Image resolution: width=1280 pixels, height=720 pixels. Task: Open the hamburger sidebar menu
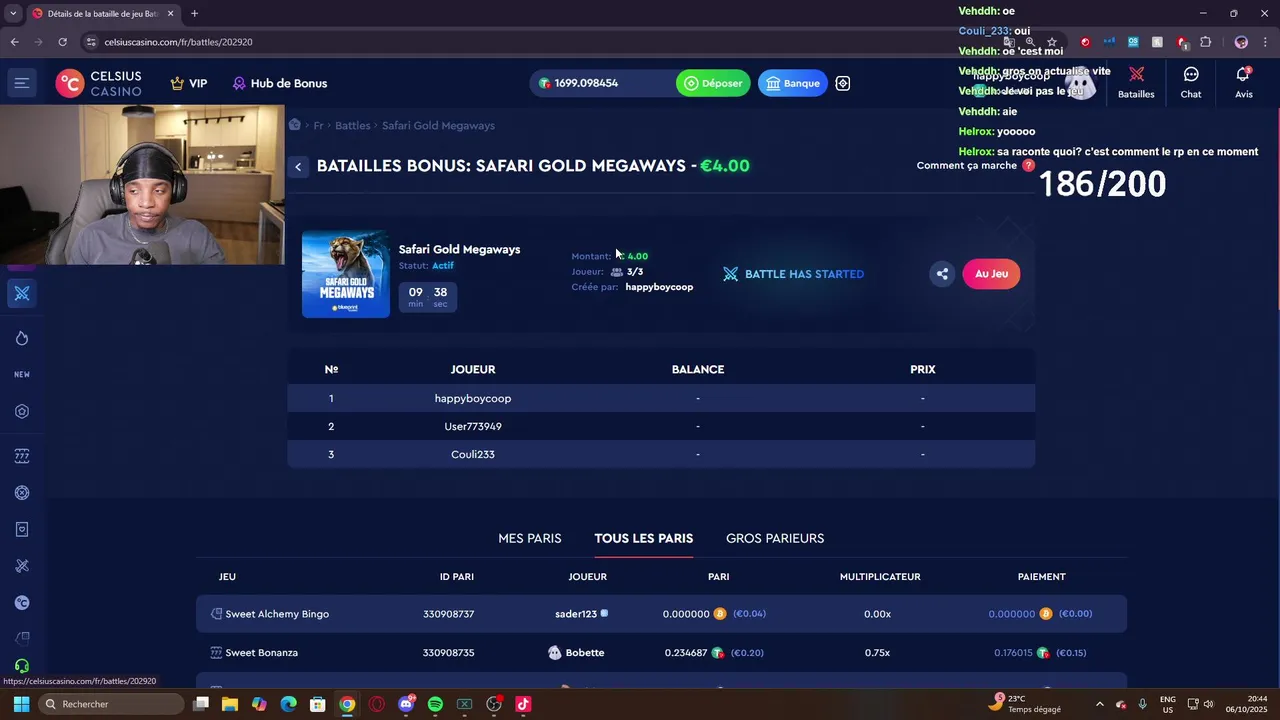pyautogui.click(x=21, y=83)
